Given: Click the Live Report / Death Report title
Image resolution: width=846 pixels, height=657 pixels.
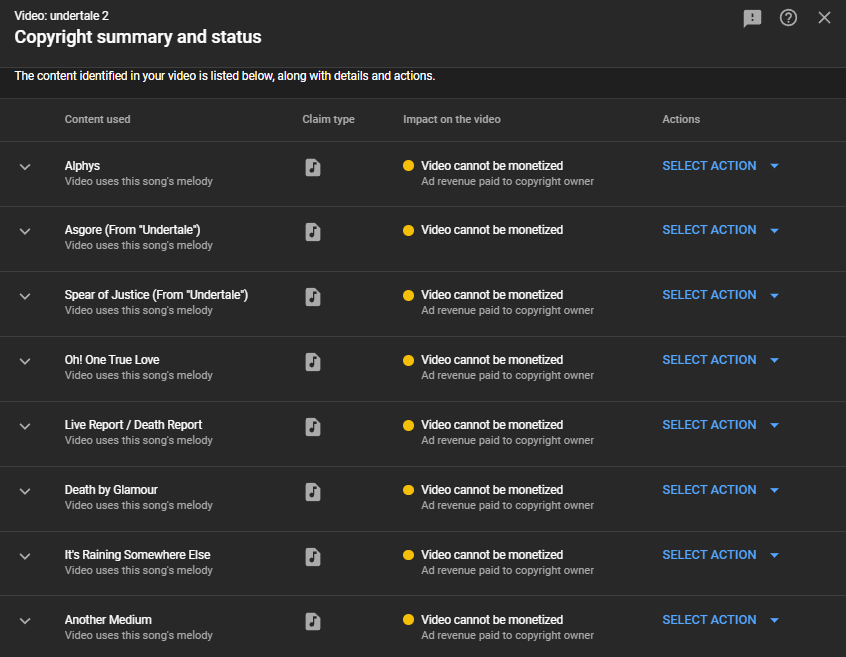Looking at the screenshot, I should coord(133,425).
